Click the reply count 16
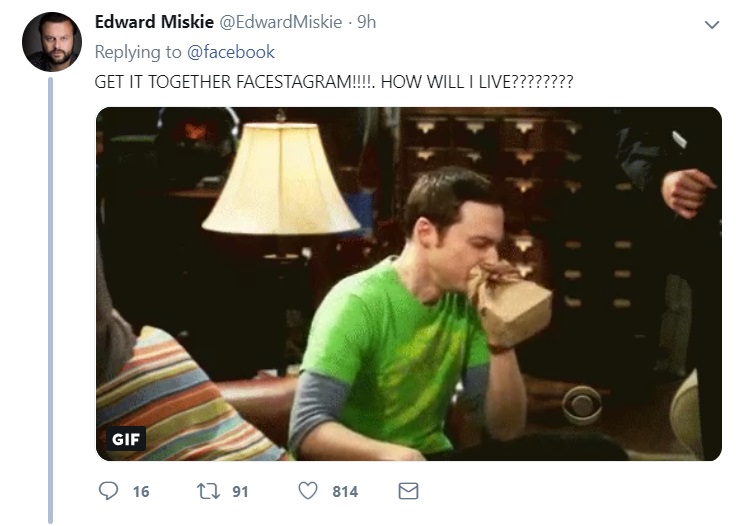739x526 pixels. pyautogui.click(x=141, y=492)
